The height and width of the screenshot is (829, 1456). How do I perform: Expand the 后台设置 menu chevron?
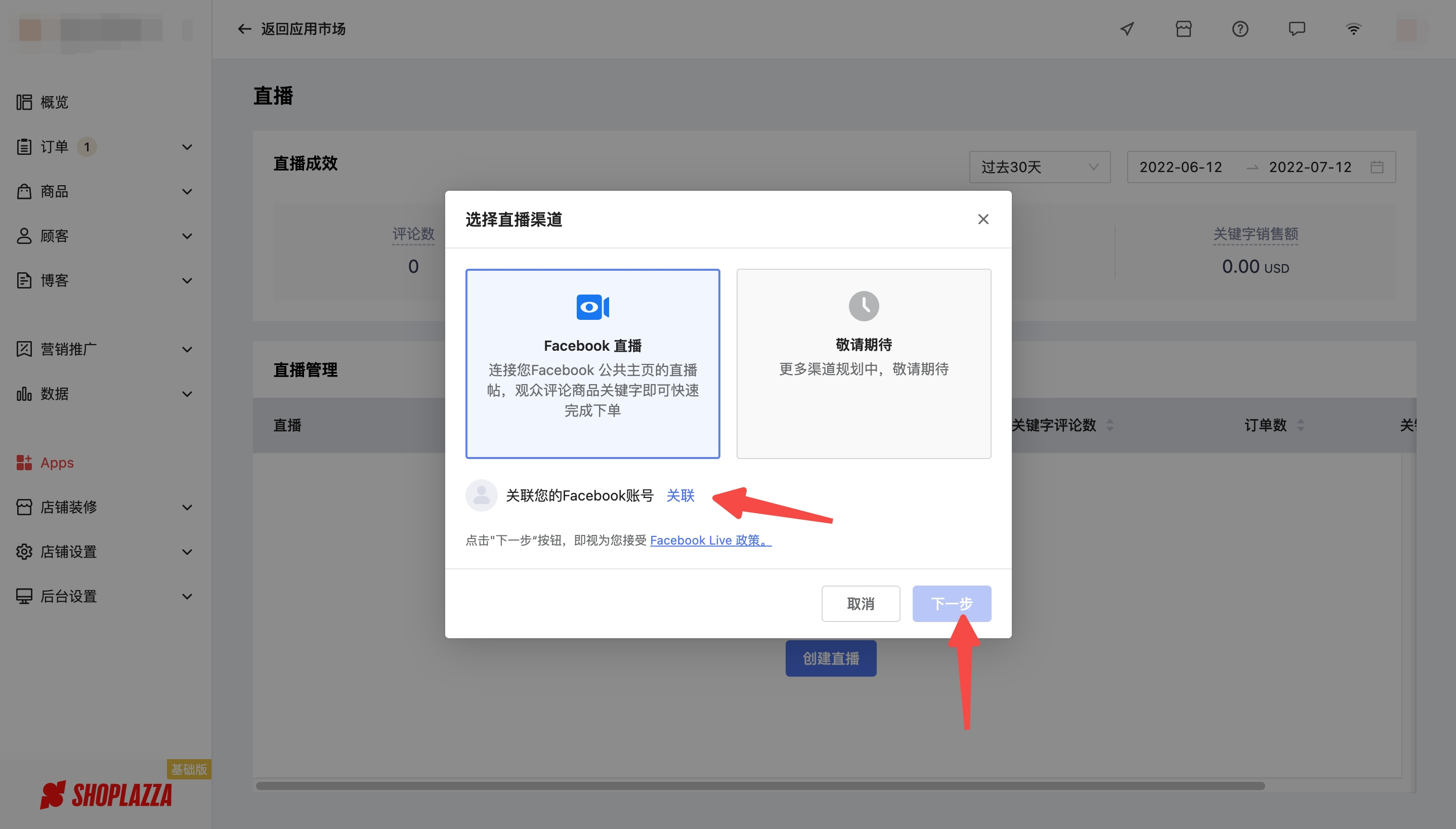[x=187, y=596]
